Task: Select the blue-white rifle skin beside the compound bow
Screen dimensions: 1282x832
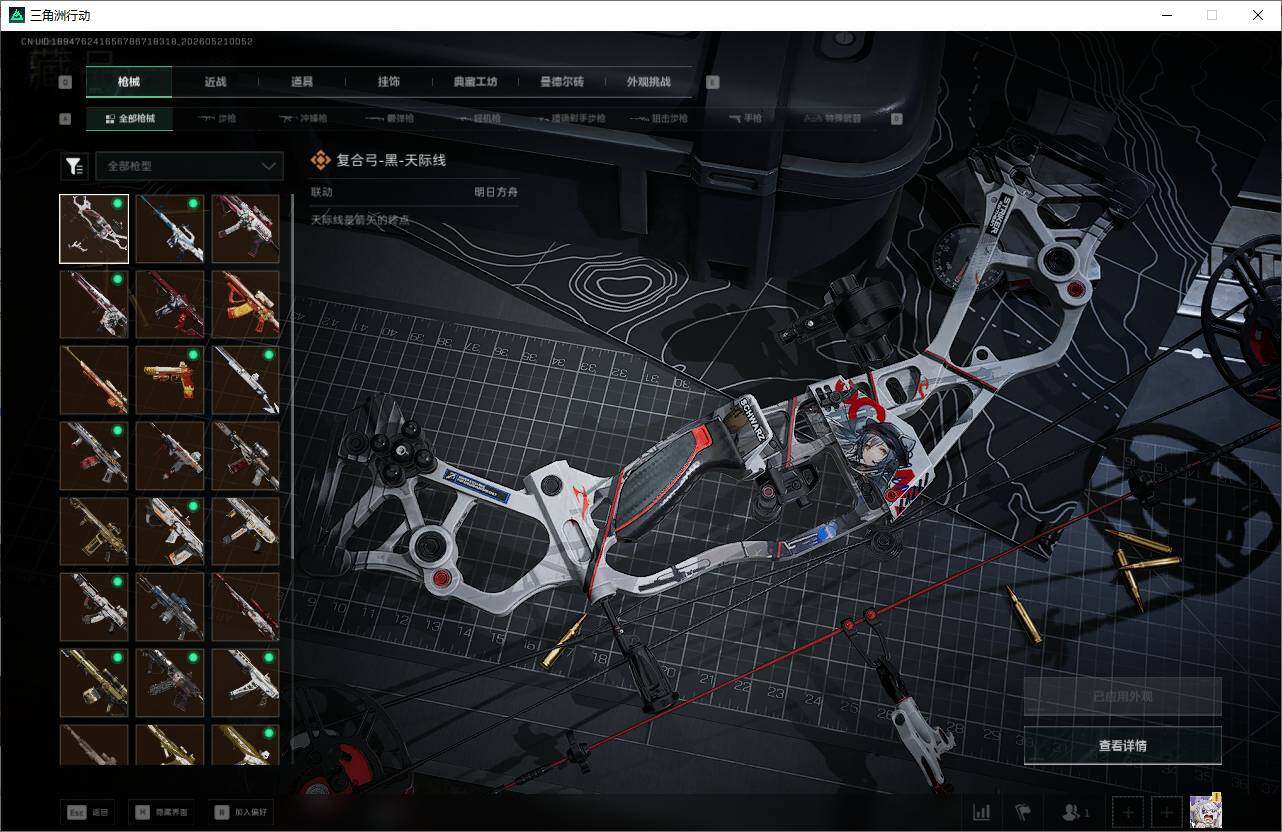Action: (170, 229)
